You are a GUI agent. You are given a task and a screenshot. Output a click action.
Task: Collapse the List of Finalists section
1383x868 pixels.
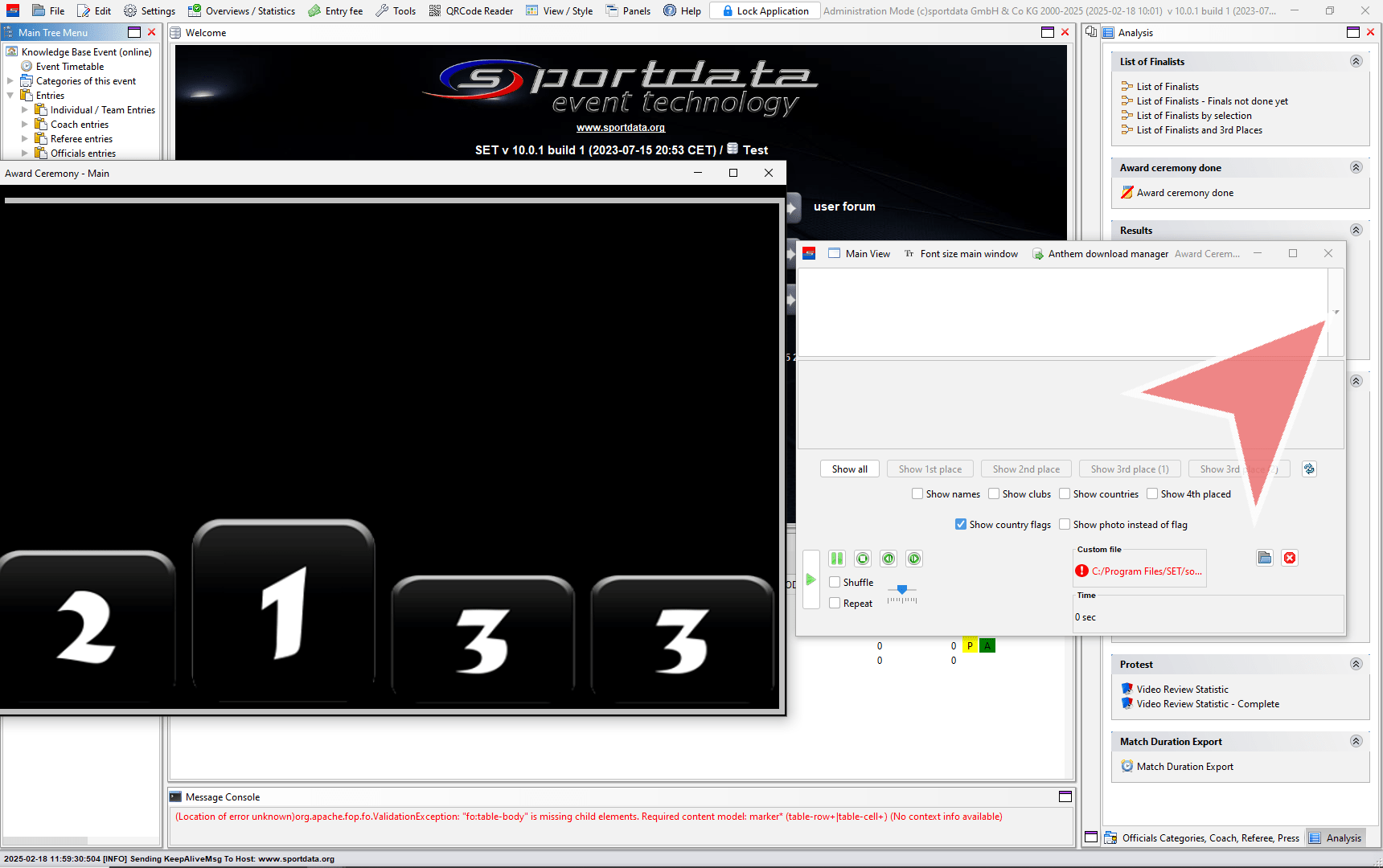[x=1356, y=62]
